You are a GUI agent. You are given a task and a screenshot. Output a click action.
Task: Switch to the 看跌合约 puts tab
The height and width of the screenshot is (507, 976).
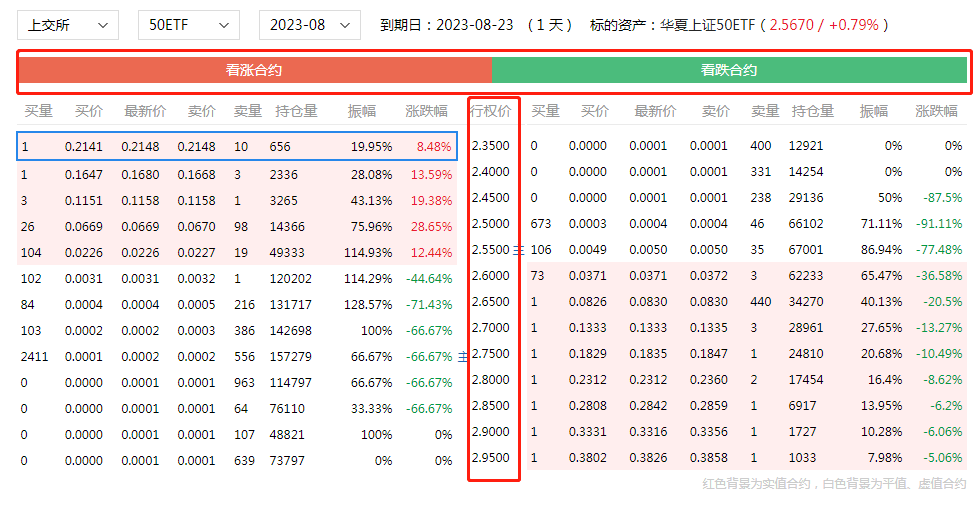[x=729, y=70]
